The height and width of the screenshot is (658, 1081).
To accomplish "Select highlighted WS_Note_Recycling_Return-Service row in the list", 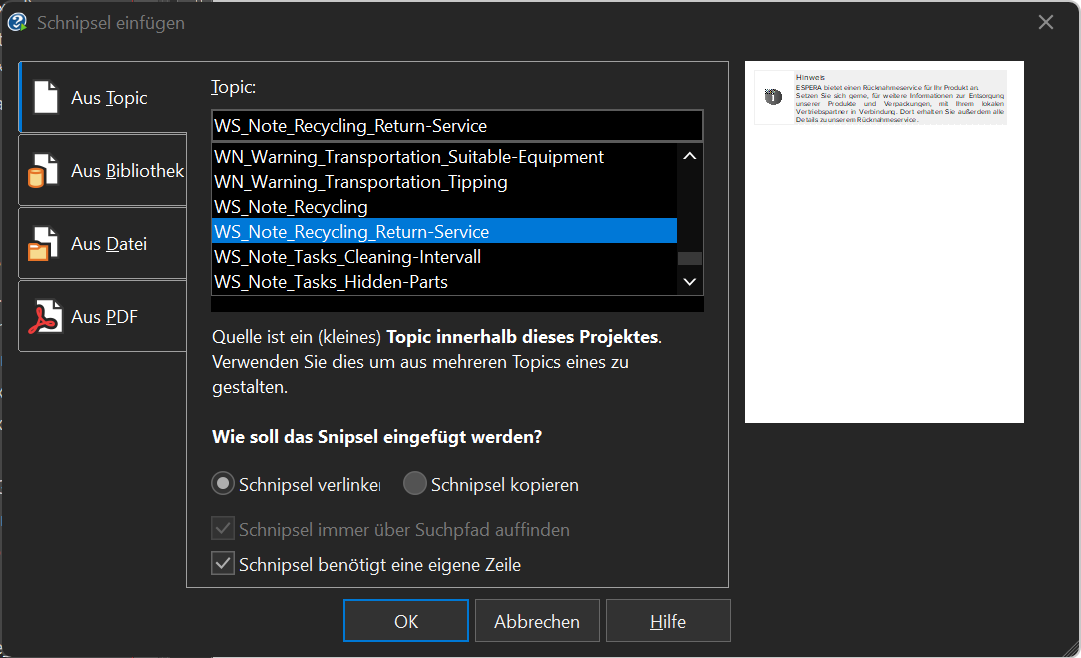I will pyautogui.click(x=444, y=232).
